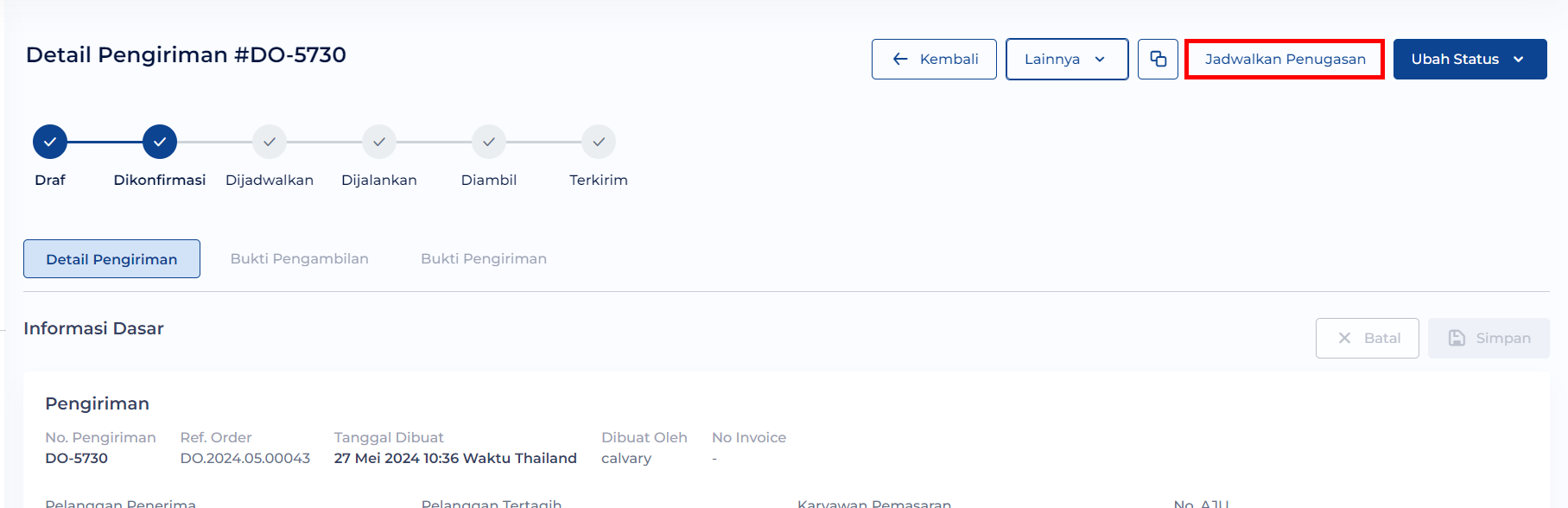Screen dimensions: 1568x508
Task: Click the Draf step checkmark circle
Action: (50, 142)
